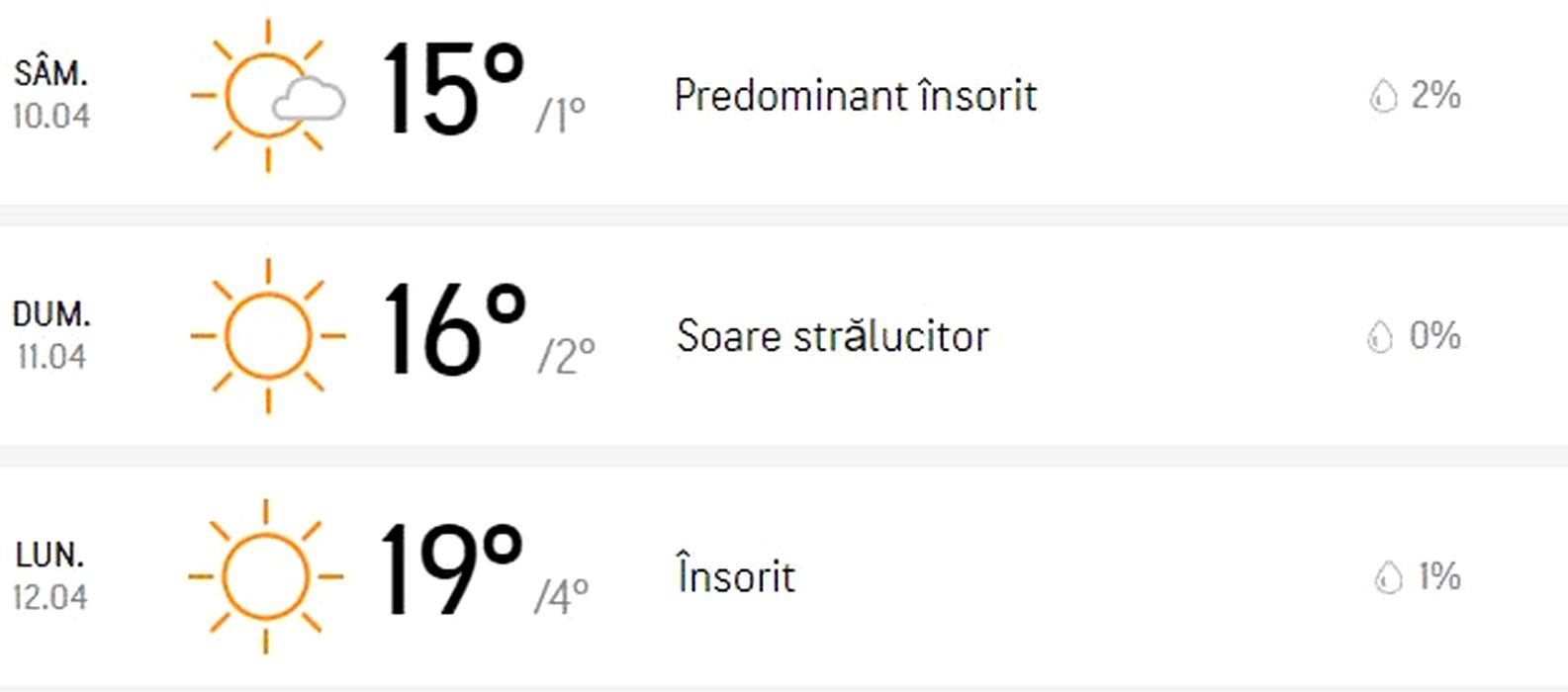Click the /4° low temperature
The height and width of the screenshot is (692, 1568).
point(561,596)
